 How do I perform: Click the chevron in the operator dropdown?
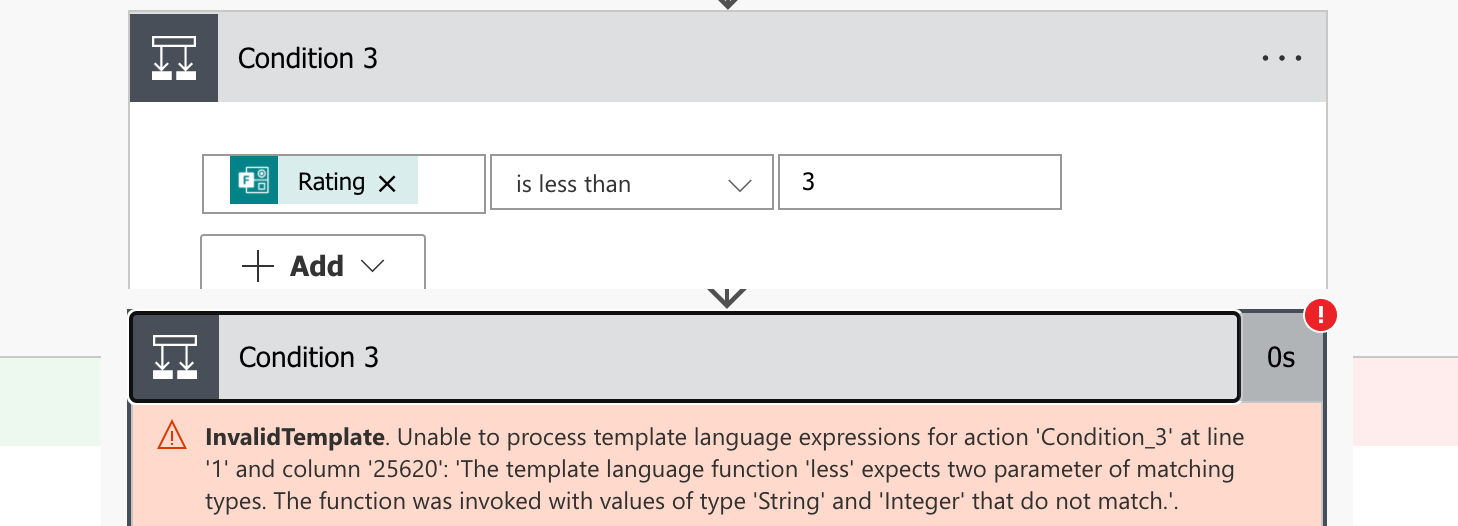[x=740, y=184]
